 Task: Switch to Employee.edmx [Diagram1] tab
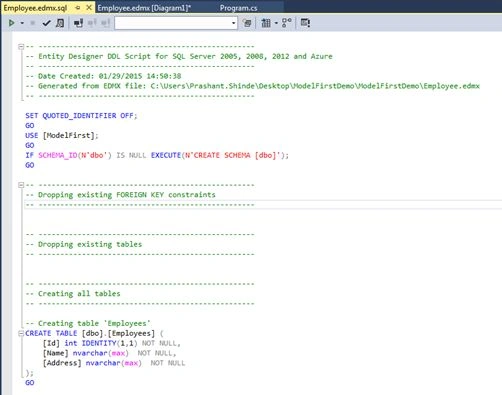click(x=144, y=8)
